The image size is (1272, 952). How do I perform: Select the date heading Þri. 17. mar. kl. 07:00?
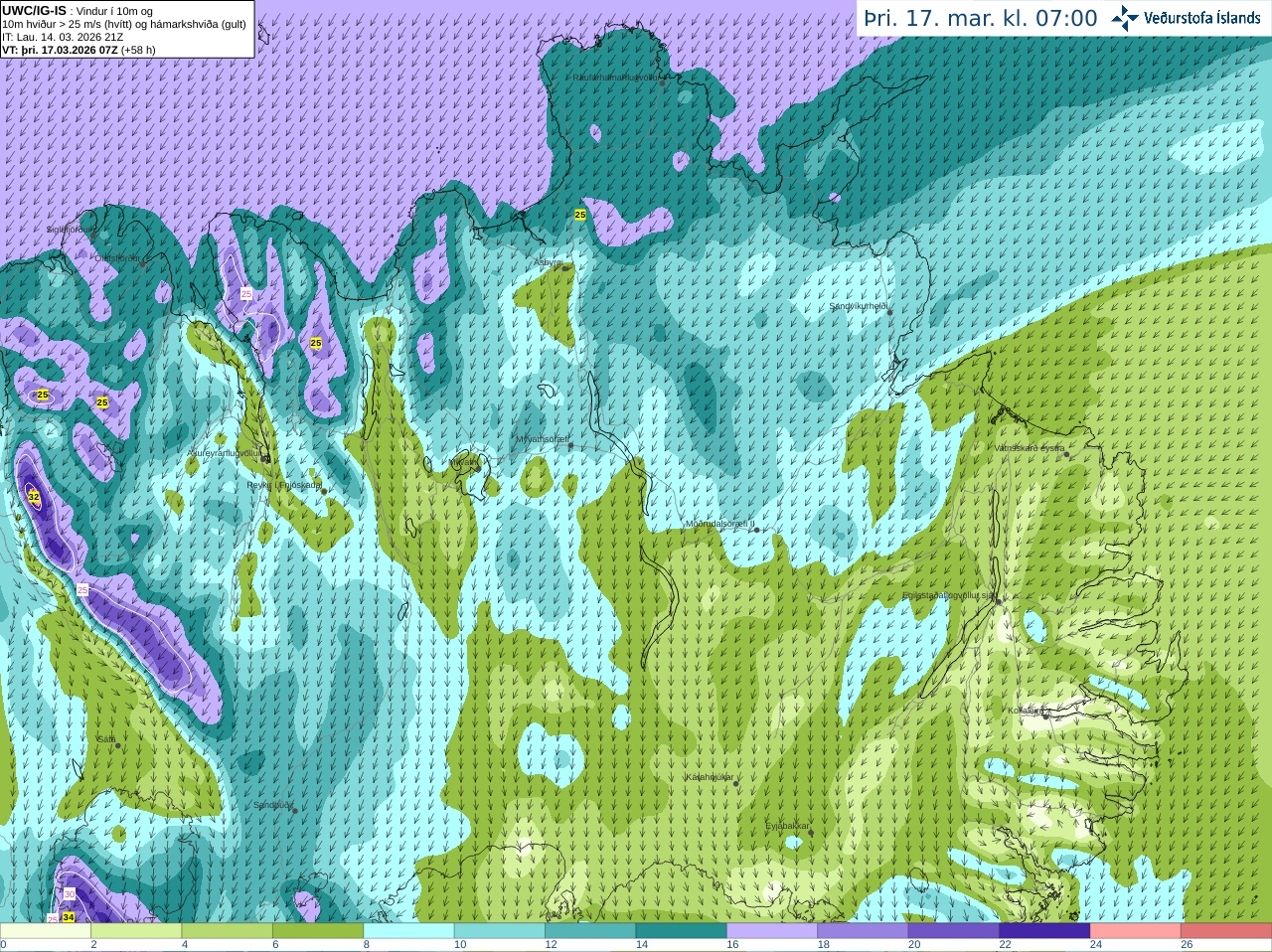tap(981, 19)
